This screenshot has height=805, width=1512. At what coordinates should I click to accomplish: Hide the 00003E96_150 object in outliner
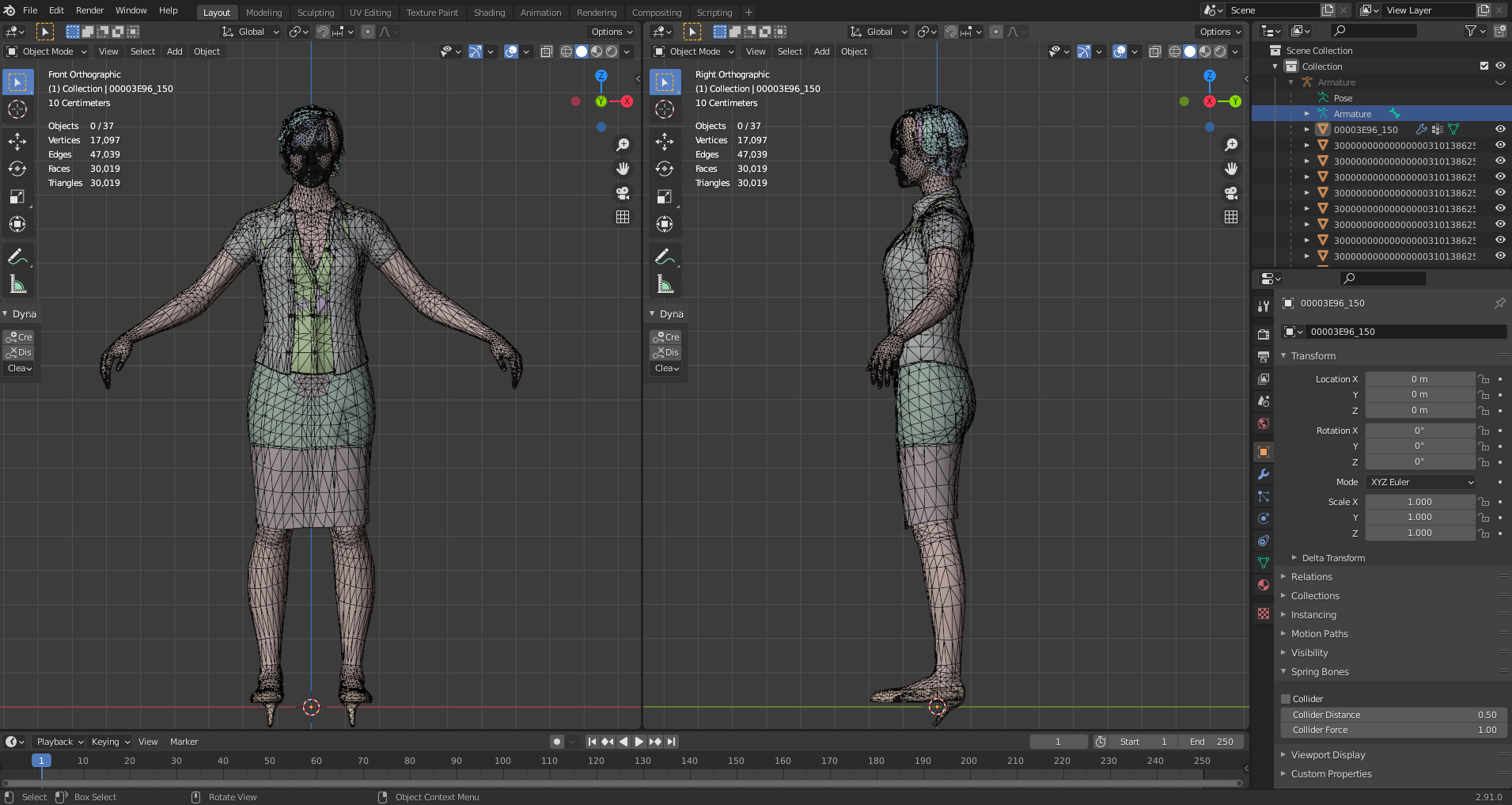1499,129
